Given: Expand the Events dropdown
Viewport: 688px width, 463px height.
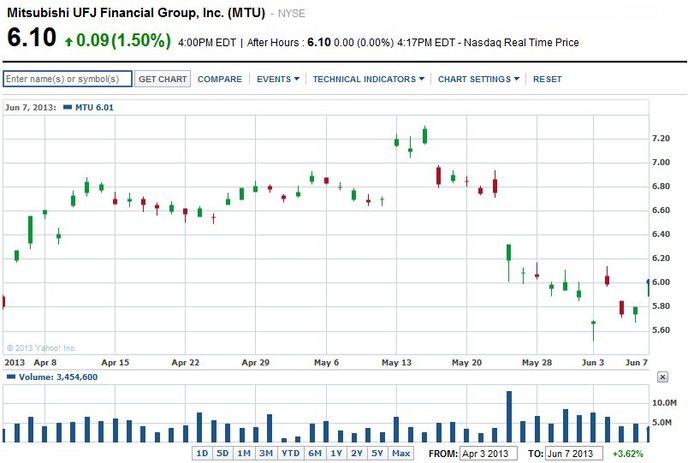Looking at the screenshot, I should click(278, 79).
